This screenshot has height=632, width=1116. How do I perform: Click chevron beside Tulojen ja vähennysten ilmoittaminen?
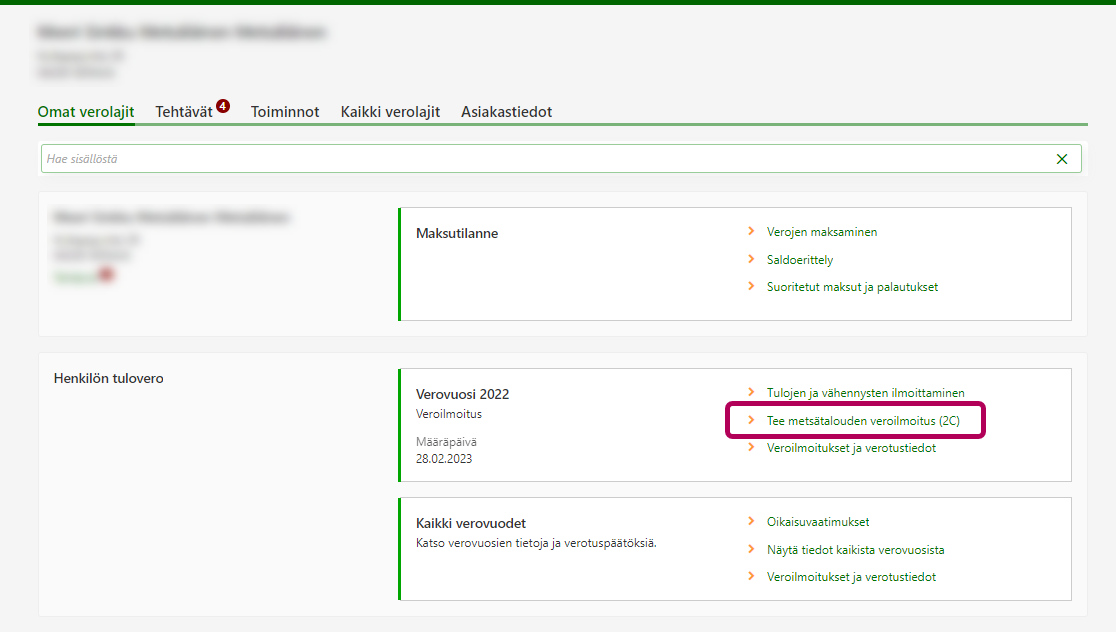(x=751, y=393)
